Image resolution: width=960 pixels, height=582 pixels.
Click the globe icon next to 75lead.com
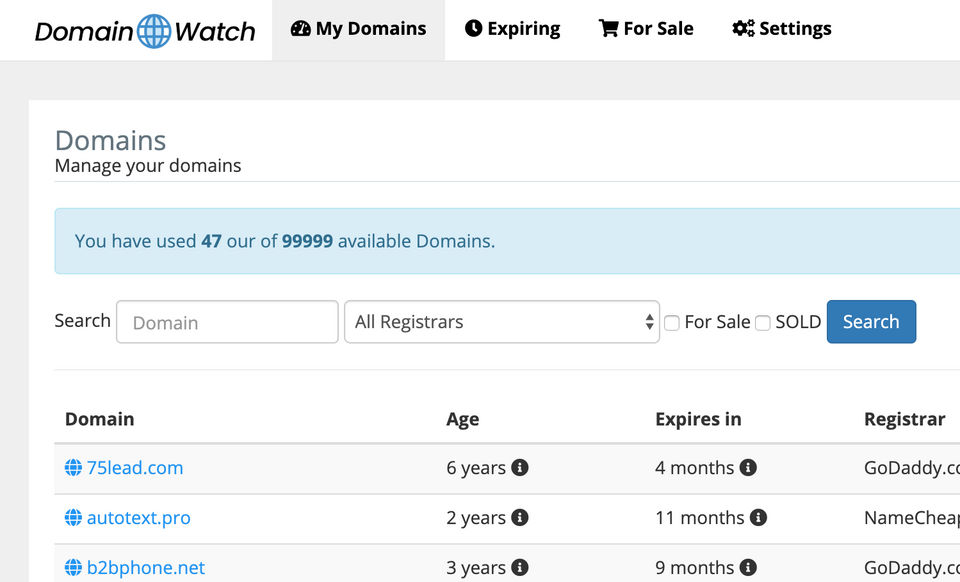[73, 468]
